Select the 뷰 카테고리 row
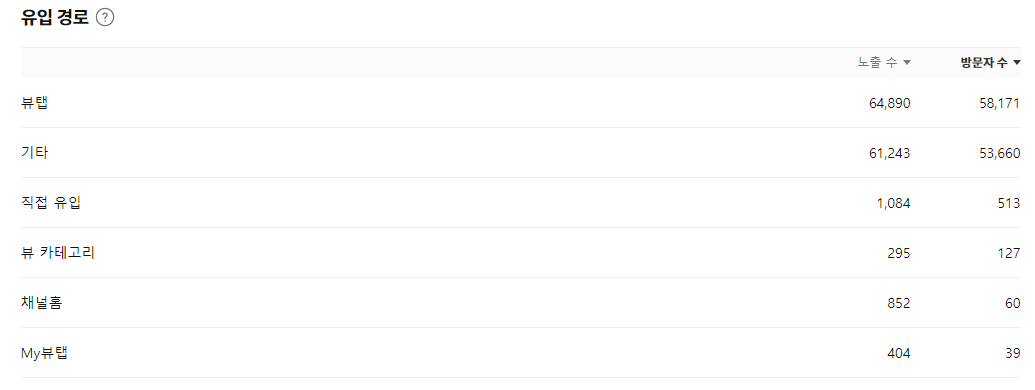This screenshot has height=390, width=1035. (521, 253)
